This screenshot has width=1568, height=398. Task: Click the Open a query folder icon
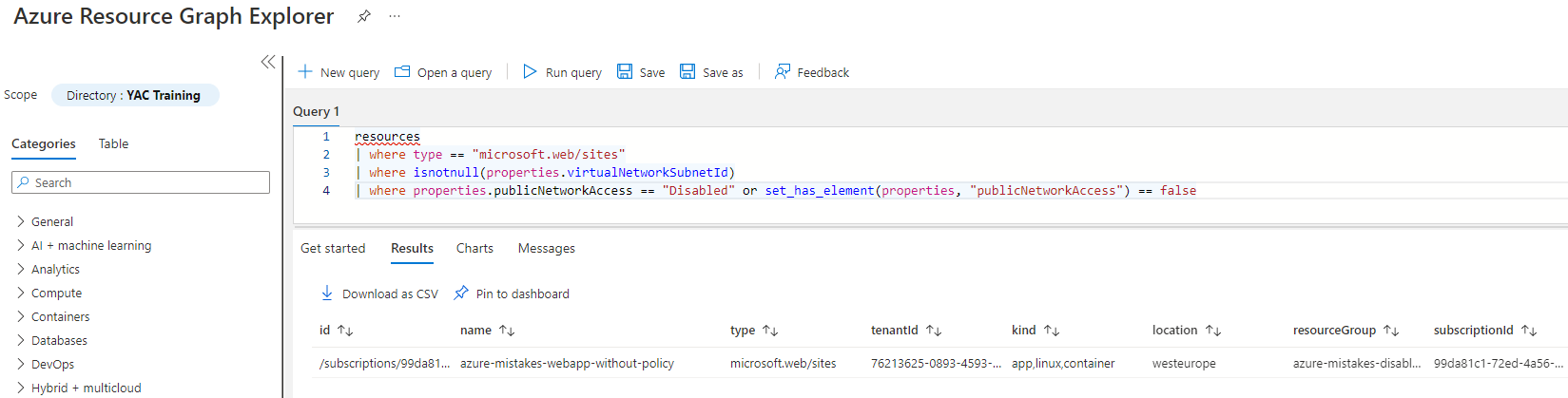coord(402,71)
